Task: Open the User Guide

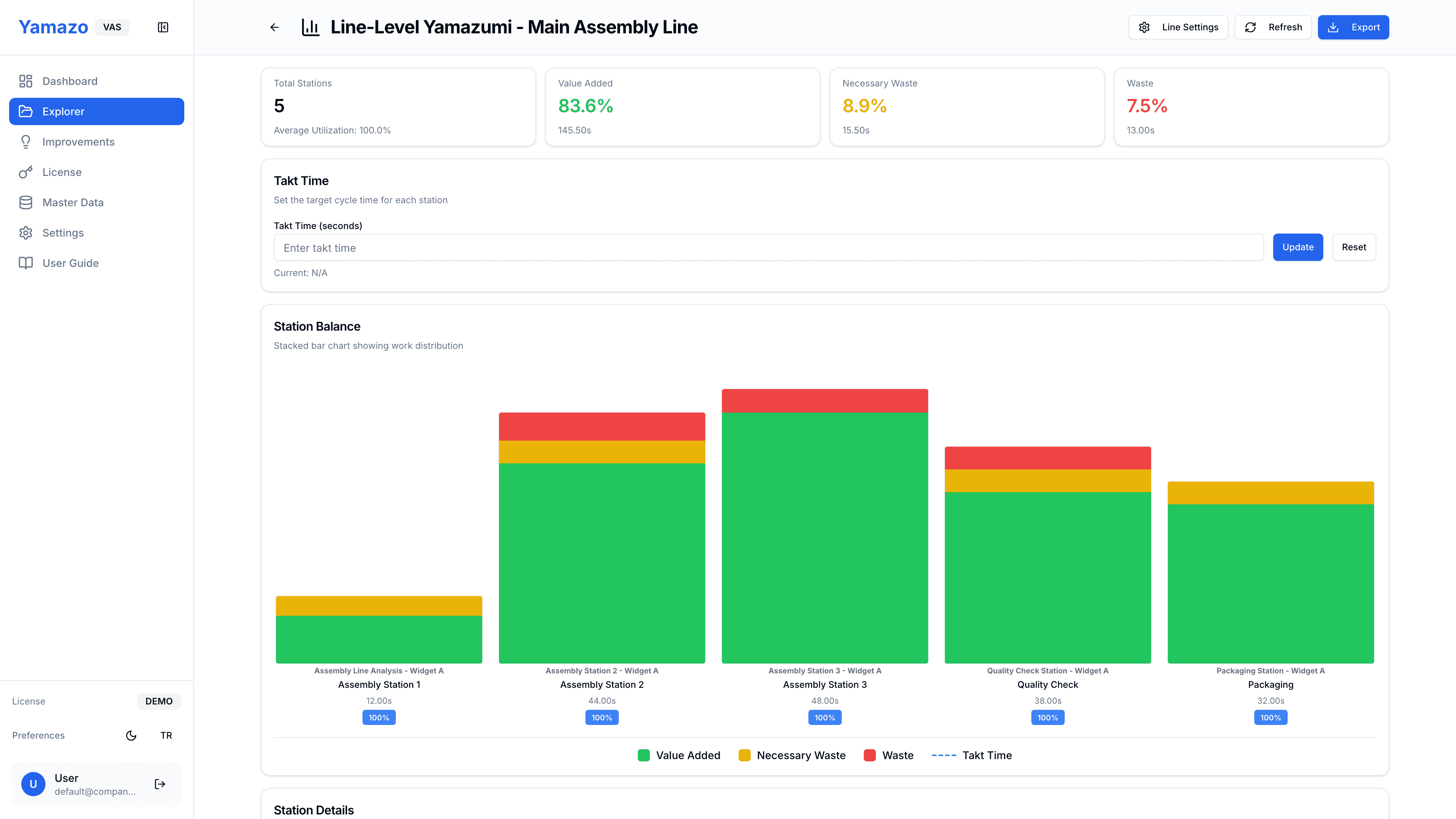Action: click(70, 263)
